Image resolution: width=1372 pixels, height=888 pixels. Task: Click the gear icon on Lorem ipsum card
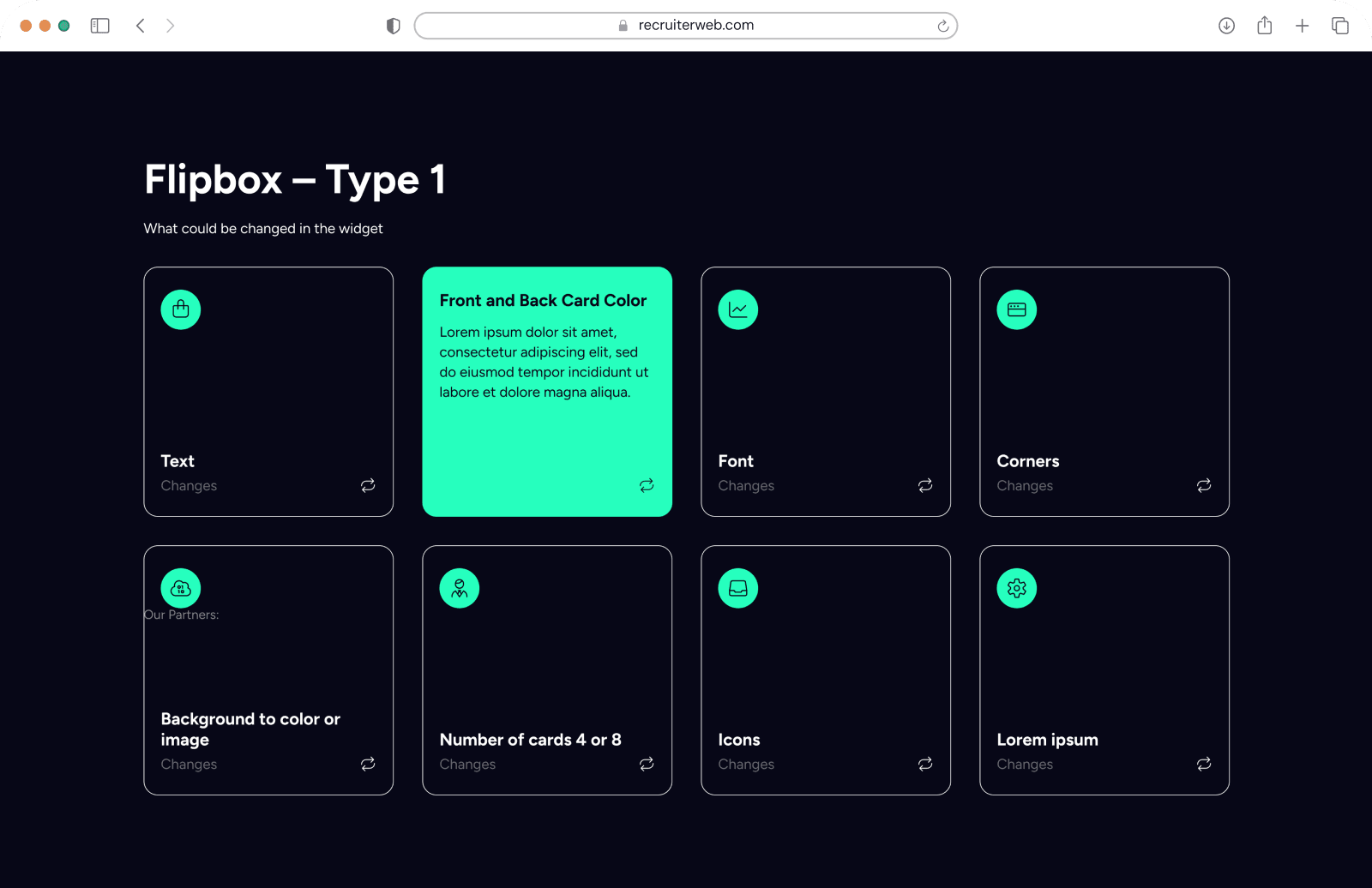[1017, 588]
